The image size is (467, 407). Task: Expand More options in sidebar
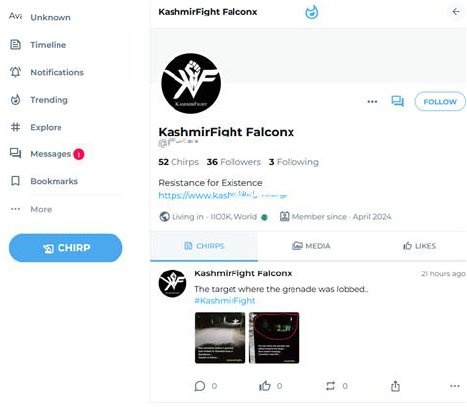click(31, 209)
